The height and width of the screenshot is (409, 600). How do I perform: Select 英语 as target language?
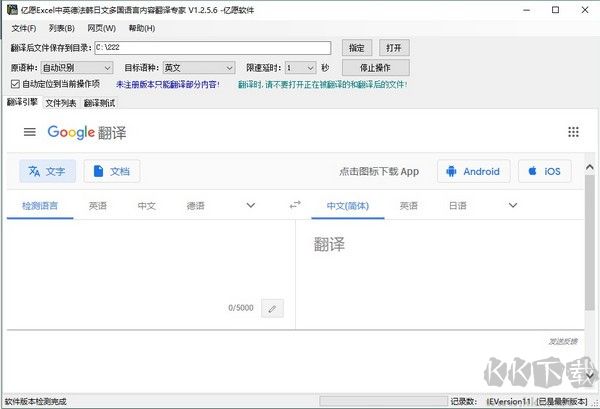[408, 206]
